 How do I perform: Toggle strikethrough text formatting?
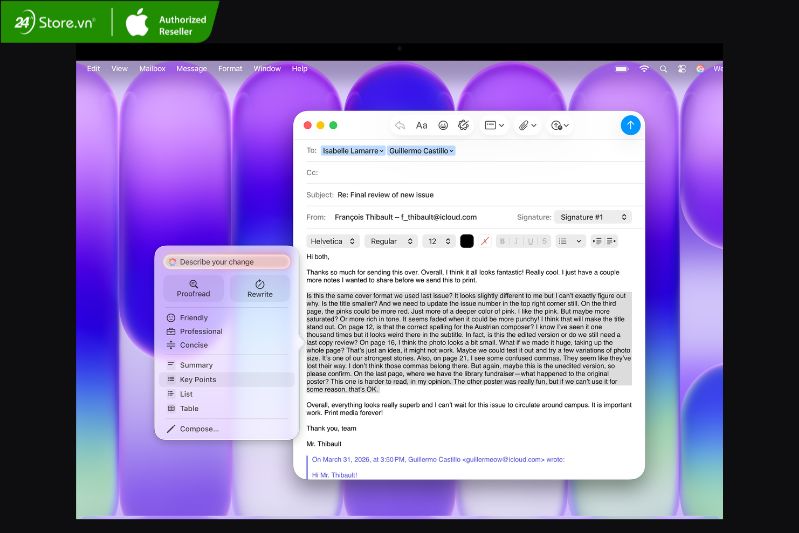(543, 241)
